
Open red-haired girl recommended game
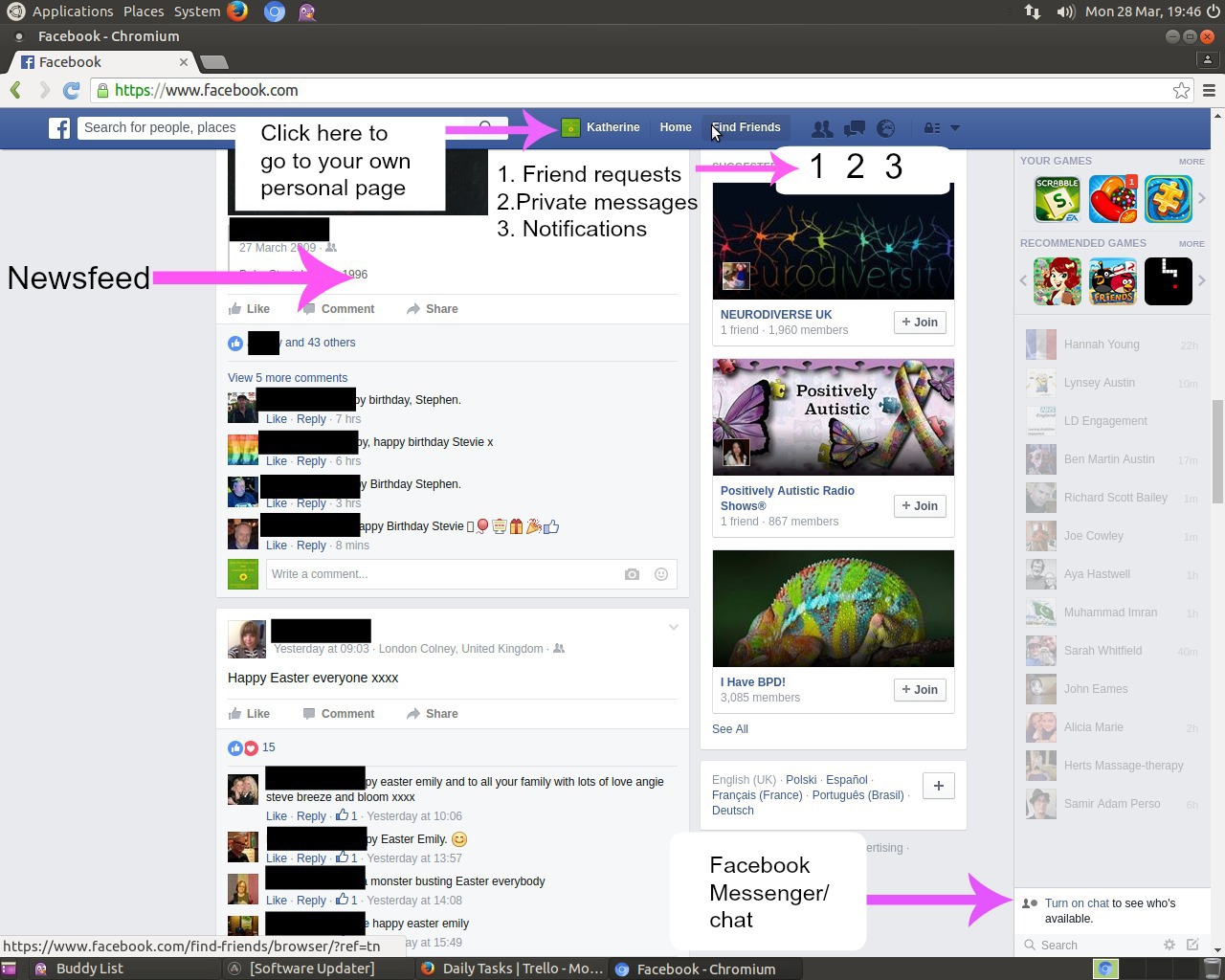click(x=1058, y=281)
